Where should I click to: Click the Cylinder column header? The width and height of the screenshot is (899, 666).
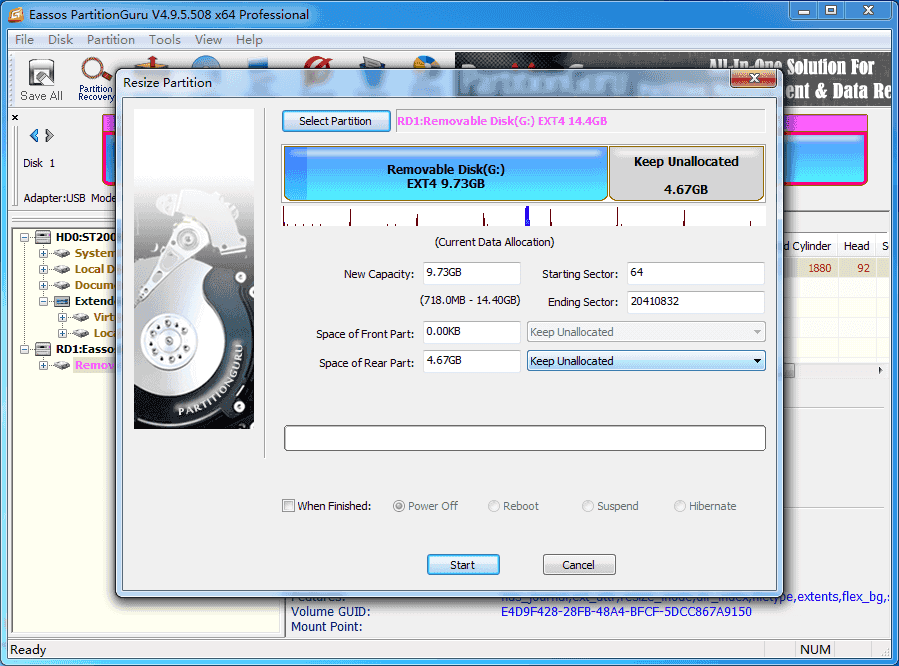pyautogui.click(x=811, y=246)
